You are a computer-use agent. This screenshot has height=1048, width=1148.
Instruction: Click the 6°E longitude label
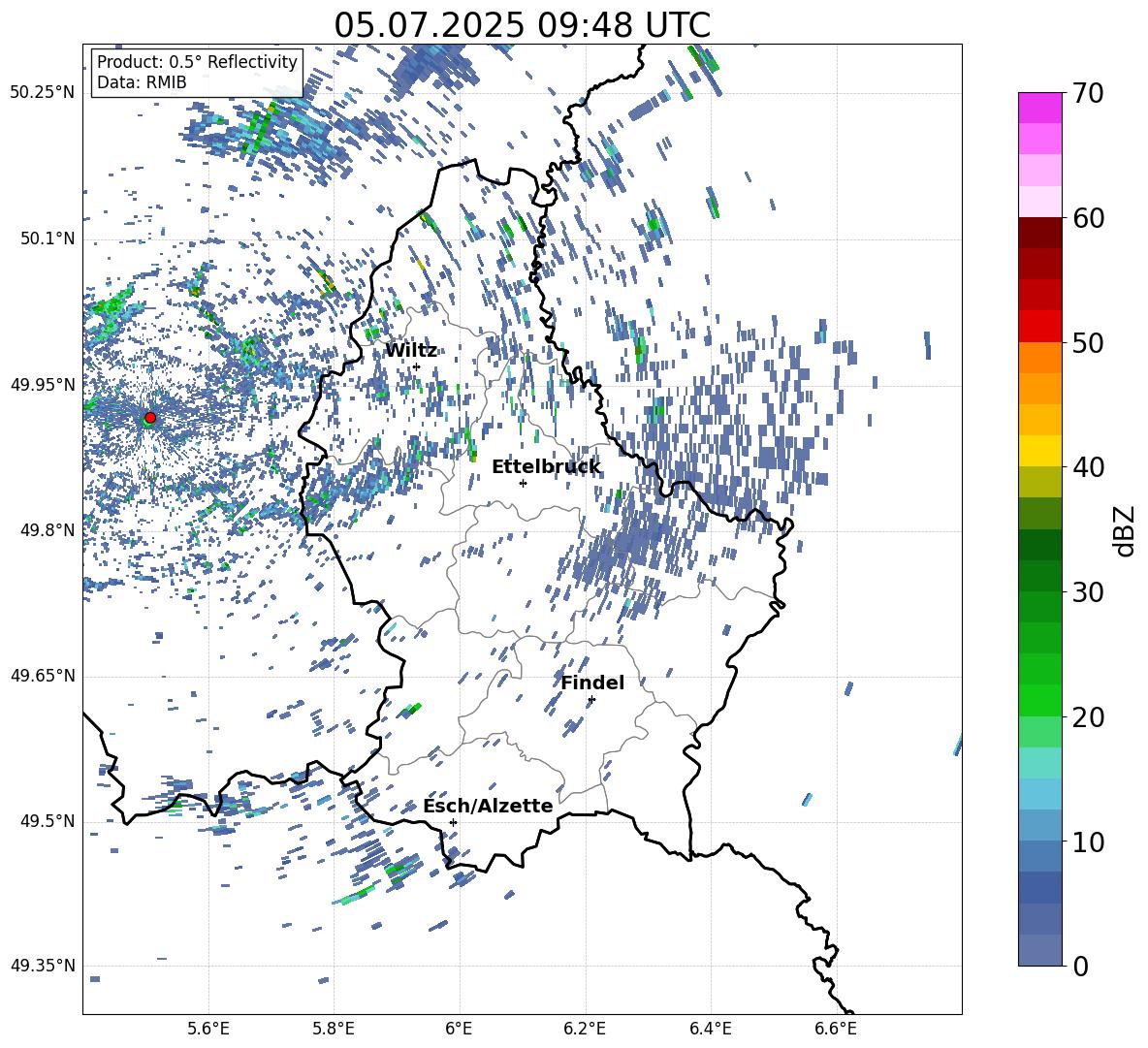[x=459, y=1029]
